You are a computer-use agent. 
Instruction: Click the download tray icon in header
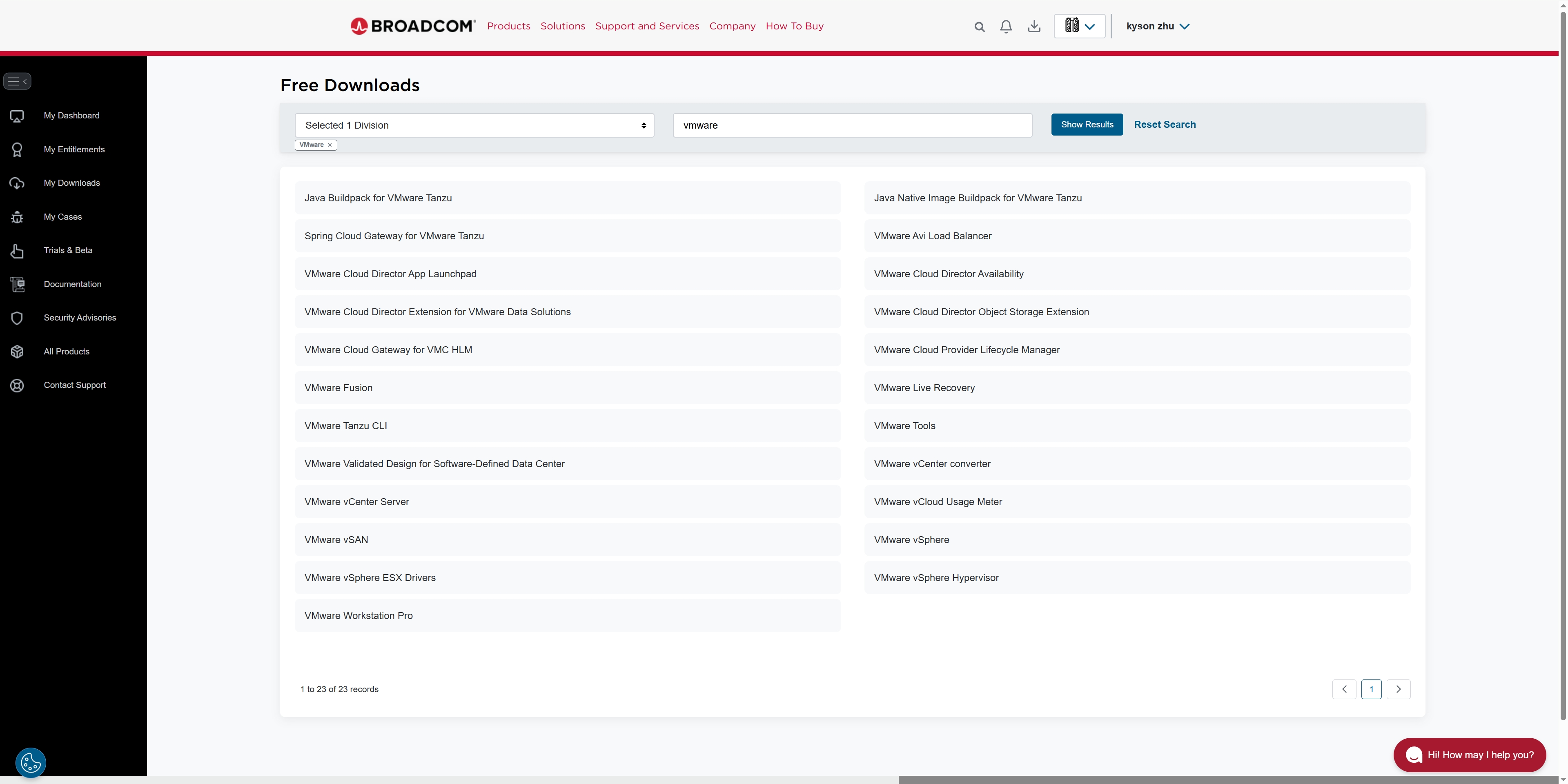(1034, 26)
